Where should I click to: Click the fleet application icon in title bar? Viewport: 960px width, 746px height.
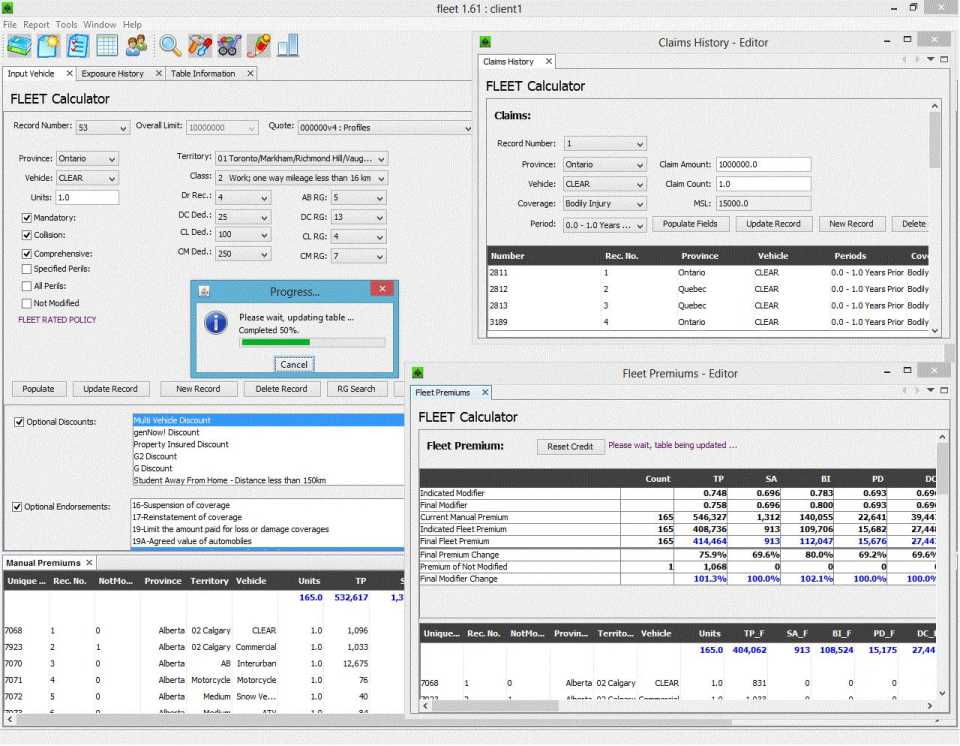click(x=7, y=8)
